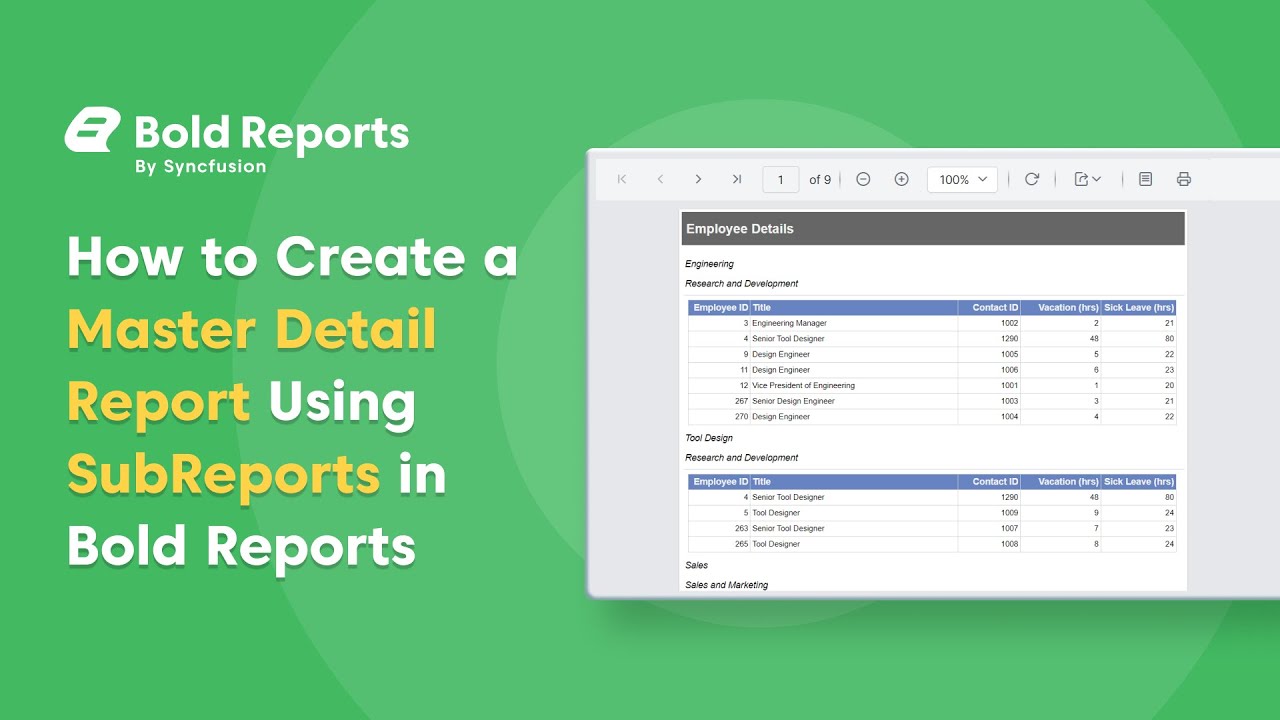Image resolution: width=1280 pixels, height=720 pixels.
Task: Jump to the last report page
Action: point(737,179)
